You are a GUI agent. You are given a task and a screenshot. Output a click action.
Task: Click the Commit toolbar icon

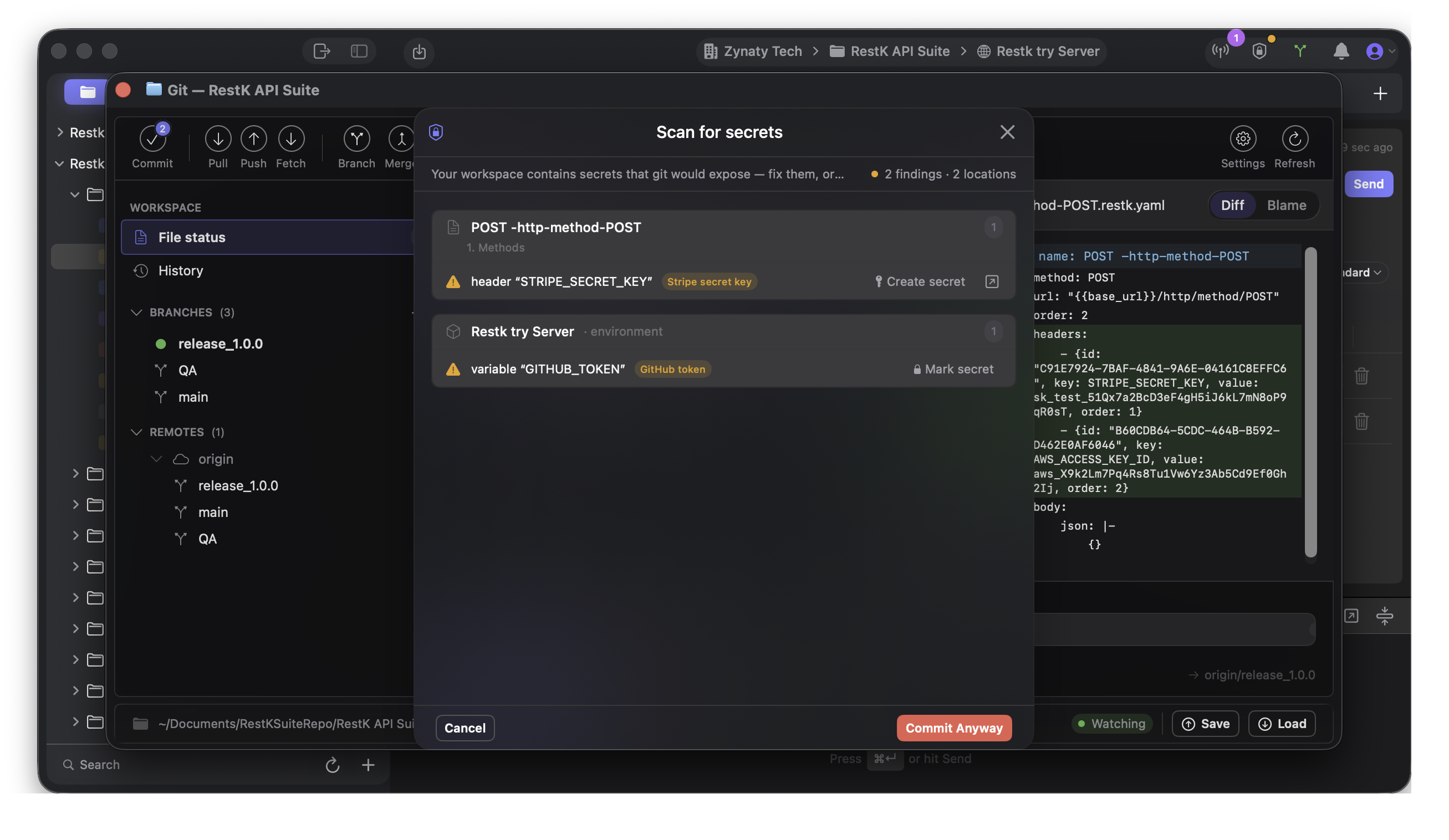[152, 139]
